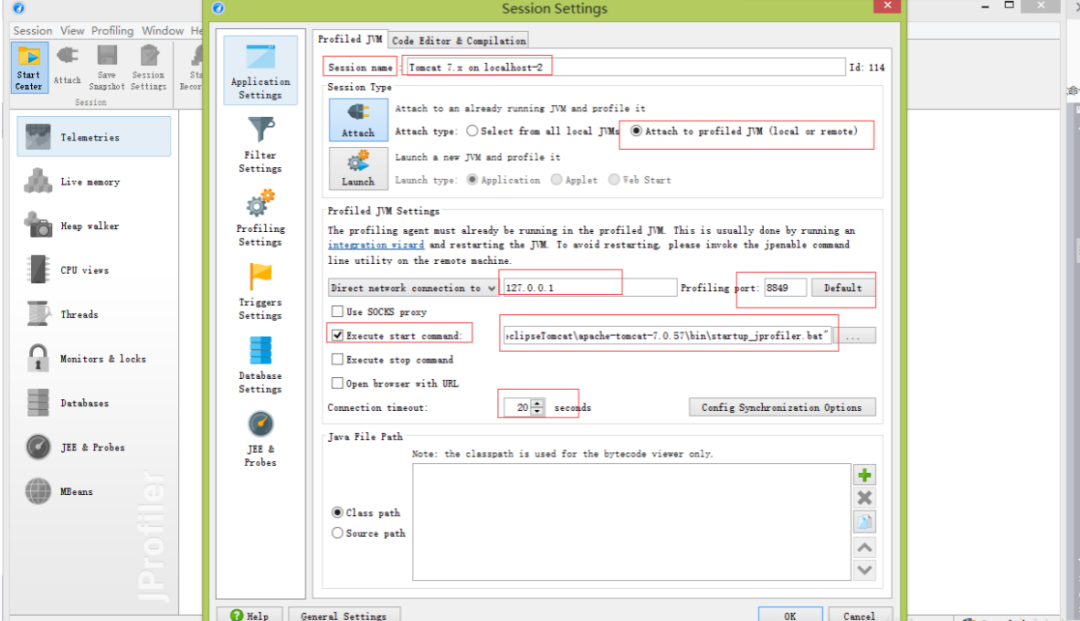Open the Session menu
The height and width of the screenshot is (621, 1080).
(32, 30)
